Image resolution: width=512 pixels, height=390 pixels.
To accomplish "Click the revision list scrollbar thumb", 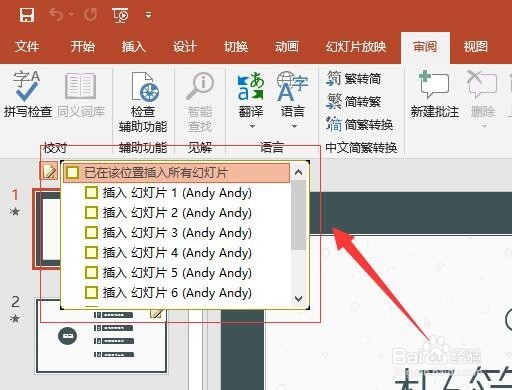I will click(299, 215).
